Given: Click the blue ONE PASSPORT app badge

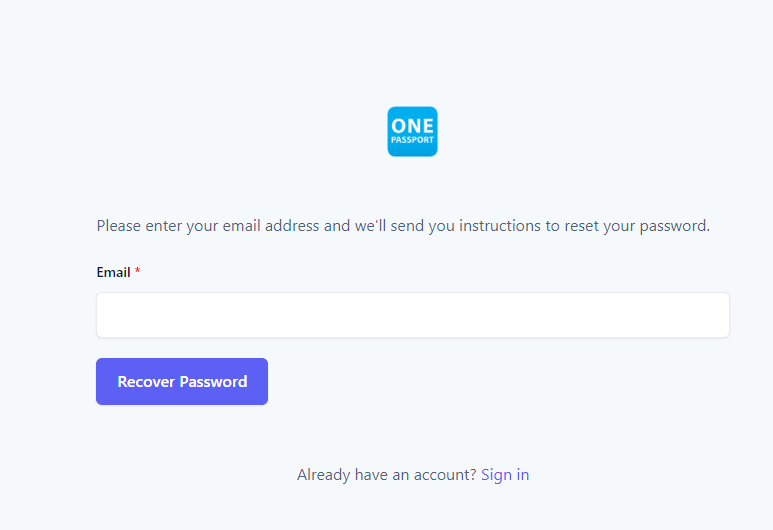Looking at the screenshot, I should (x=412, y=132).
